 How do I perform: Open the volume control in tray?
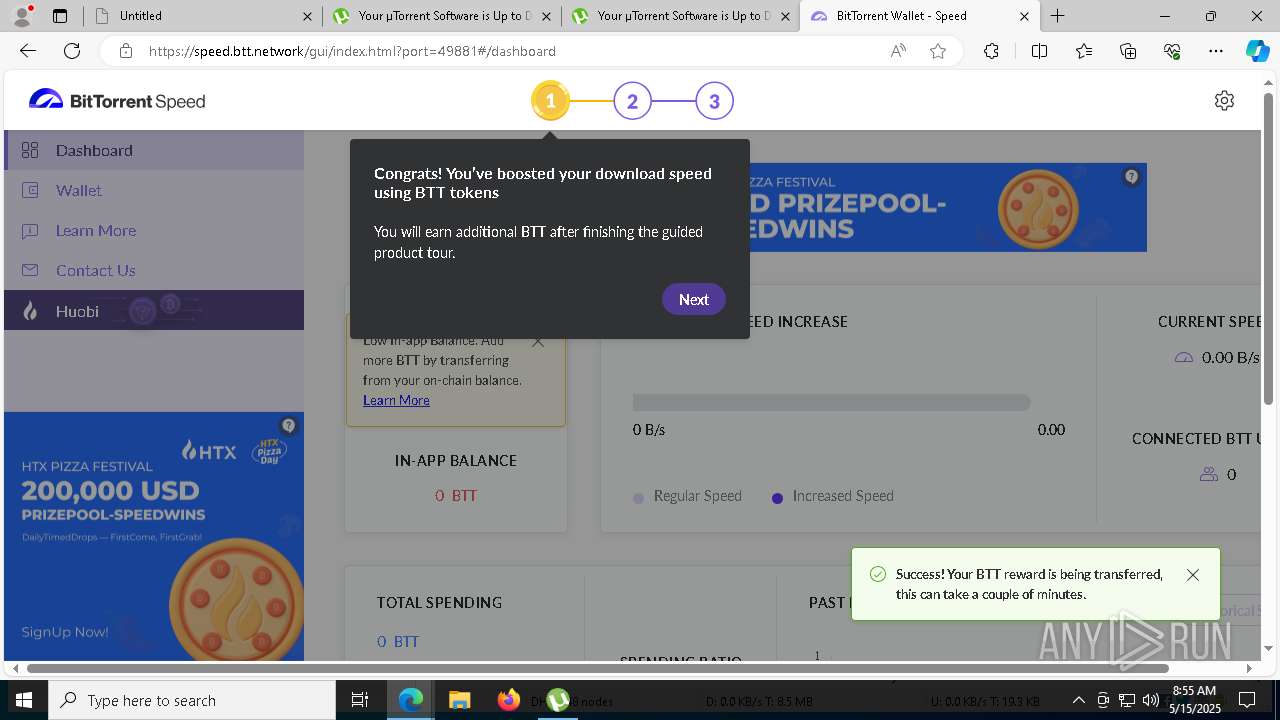pyautogui.click(x=1150, y=700)
